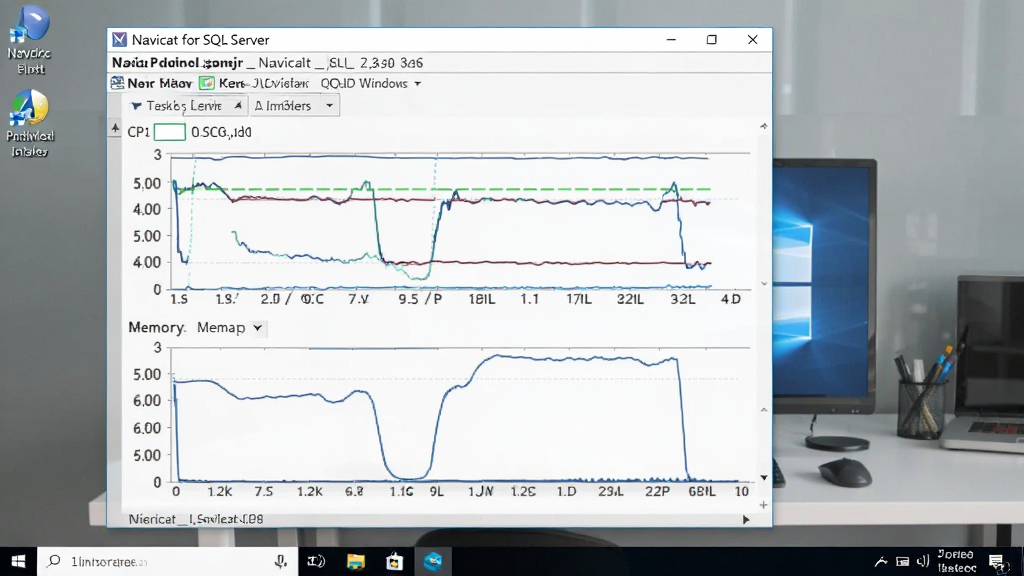Click the Memory label

tap(157, 328)
